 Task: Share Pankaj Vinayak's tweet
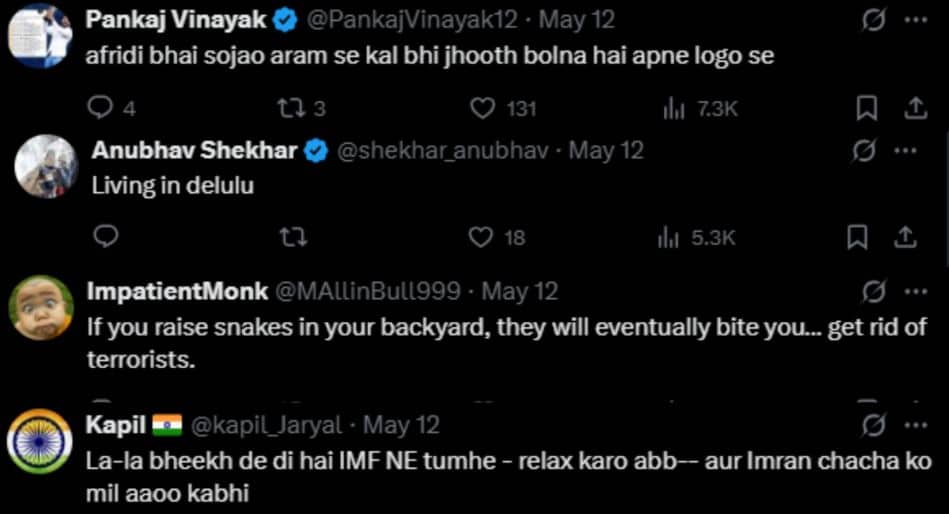(x=915, y=108)
